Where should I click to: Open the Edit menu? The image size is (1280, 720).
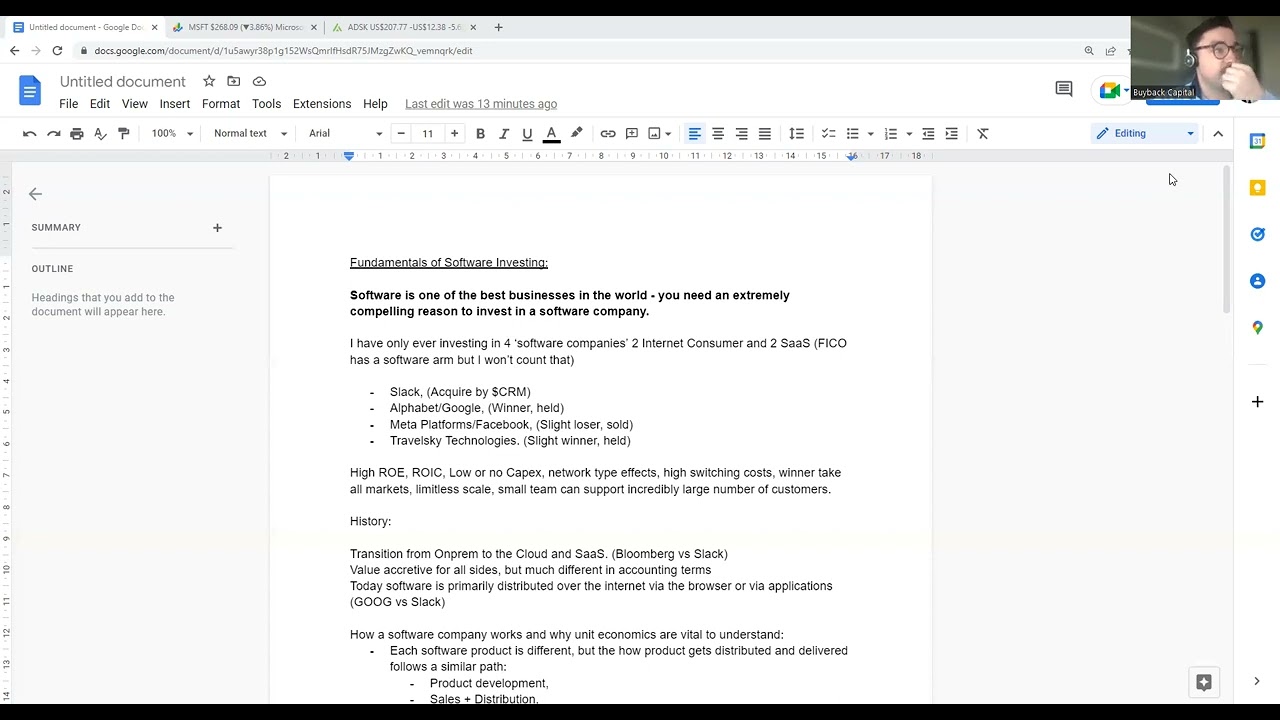pyautogui.click(x=100, y=104)
